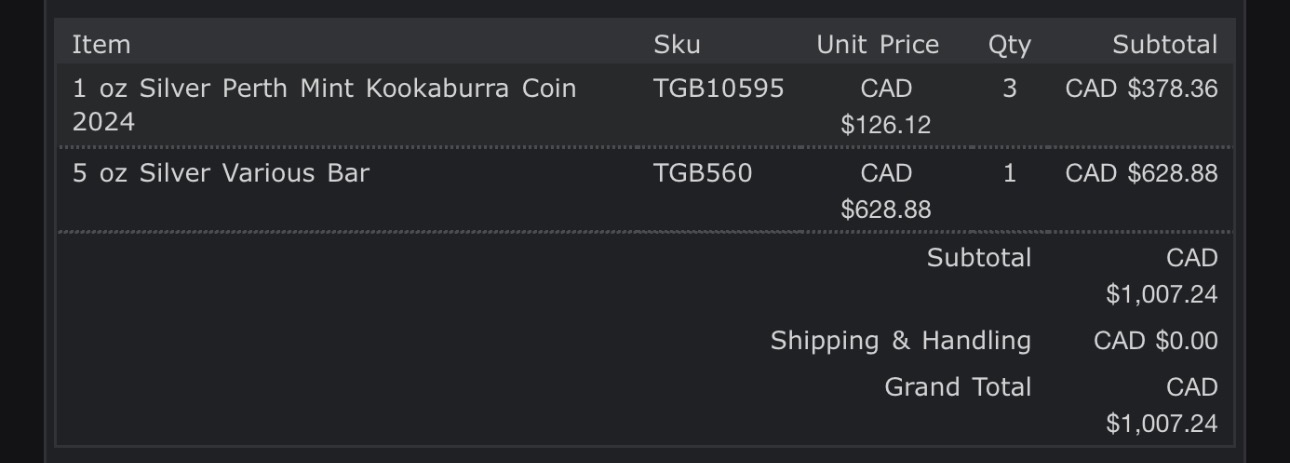Select the 5 oz Silver Various Bar item name

coord(220,174)
